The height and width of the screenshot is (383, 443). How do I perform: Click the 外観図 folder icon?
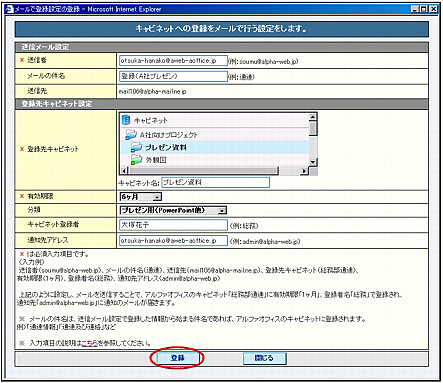pyautogui.click(x=136, y=159)
